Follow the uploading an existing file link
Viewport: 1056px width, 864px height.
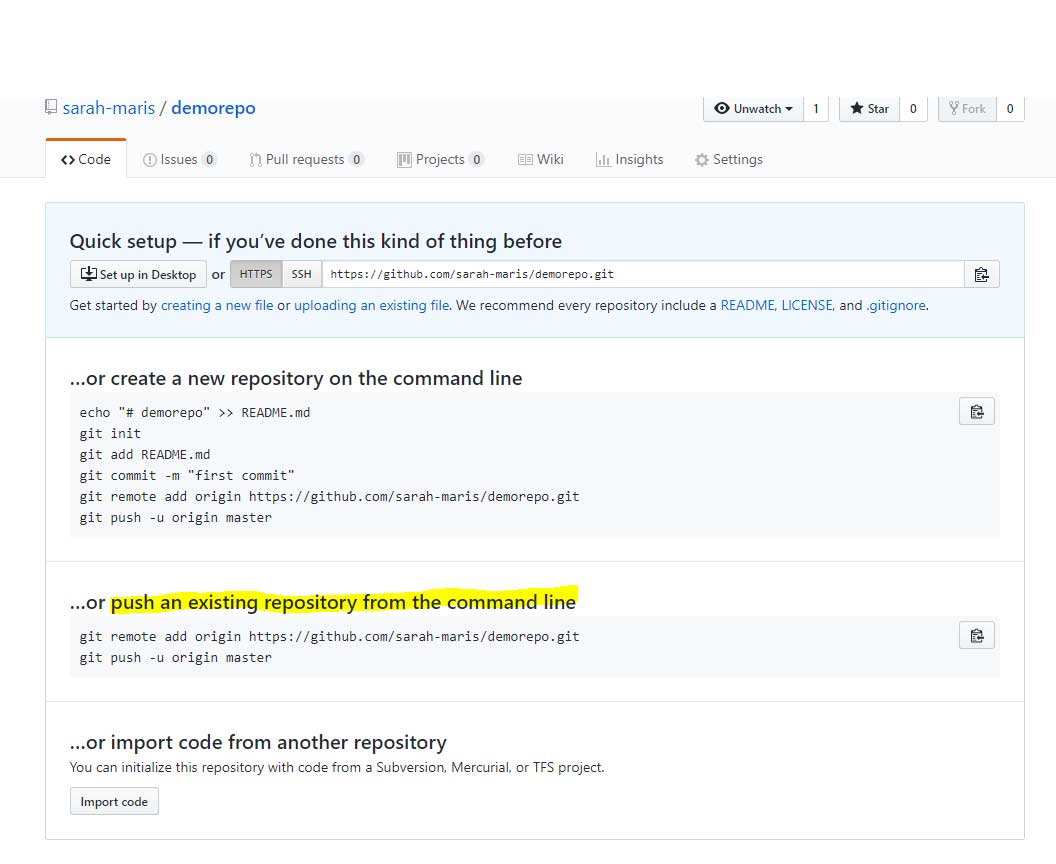[372, 305]
